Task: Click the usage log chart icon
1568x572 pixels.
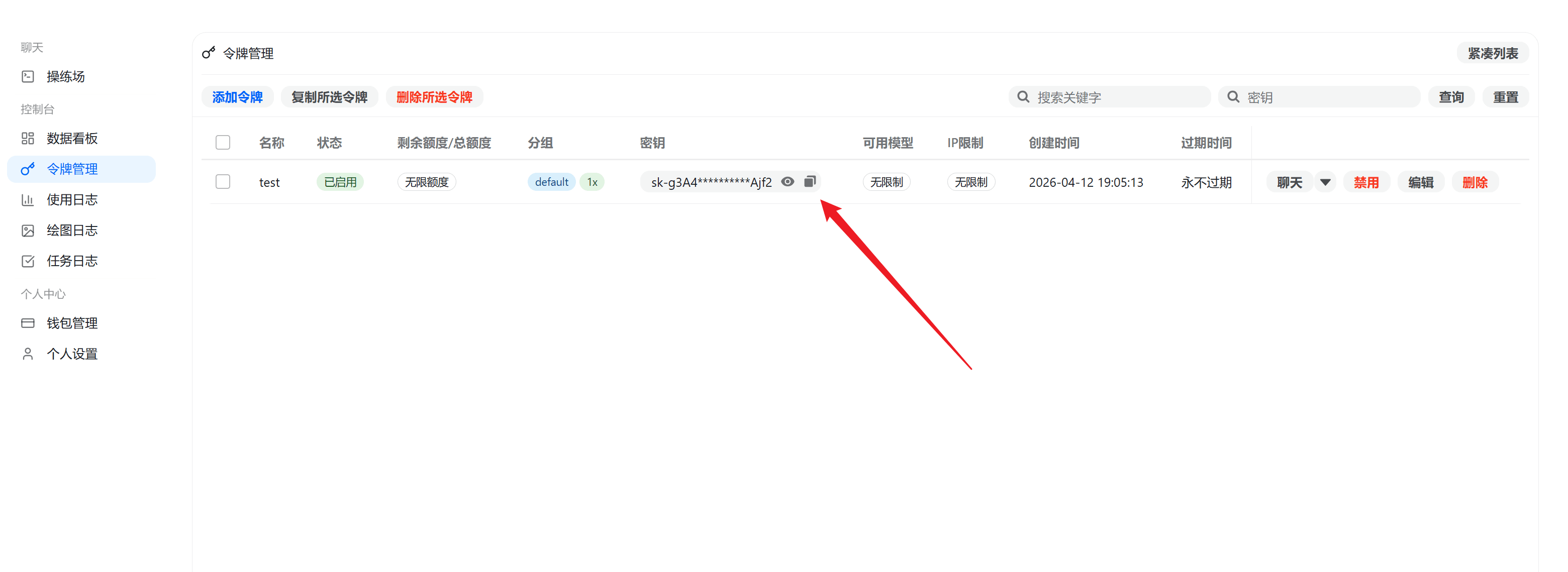Action: [28, 199]
